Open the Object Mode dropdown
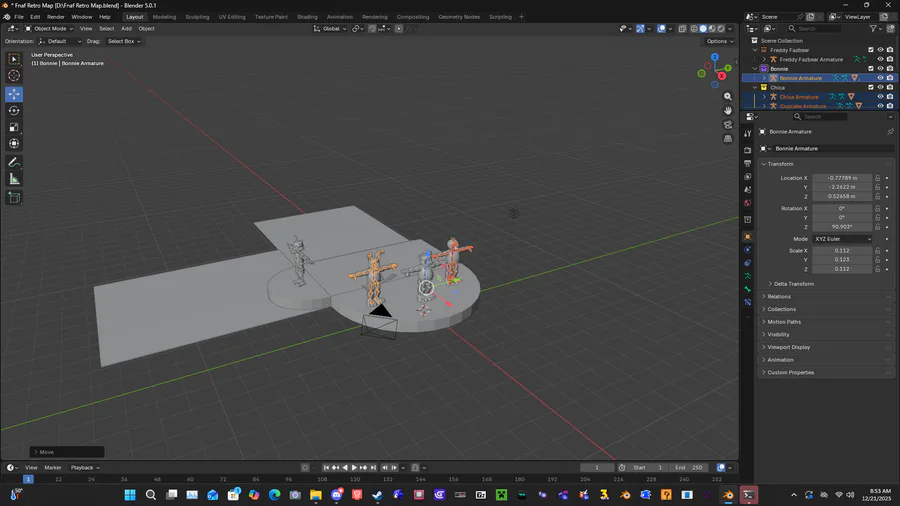The image size is (900, 506). 49,28
